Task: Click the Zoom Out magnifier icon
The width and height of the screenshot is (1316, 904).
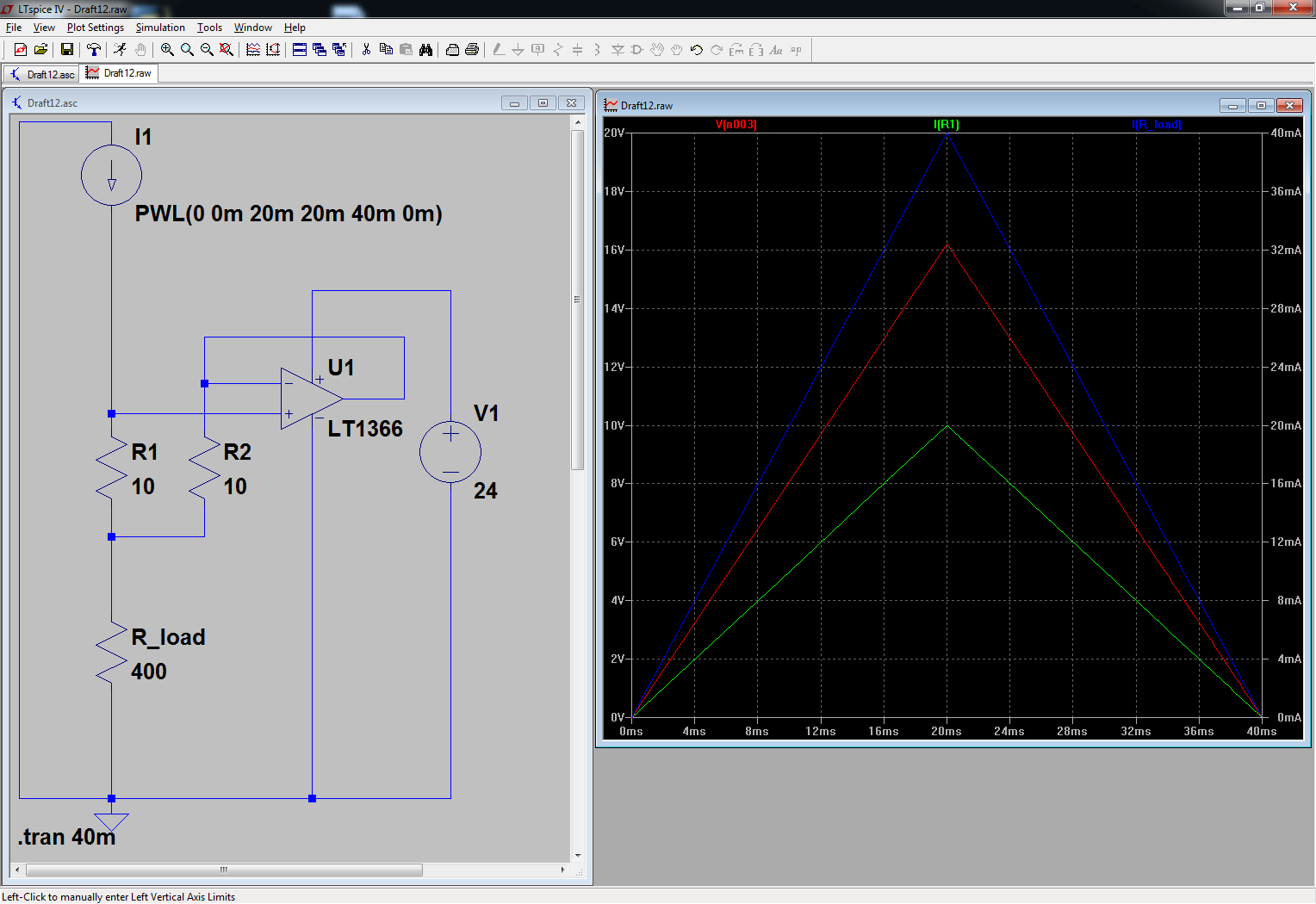Action: click(x=207, y=50)
